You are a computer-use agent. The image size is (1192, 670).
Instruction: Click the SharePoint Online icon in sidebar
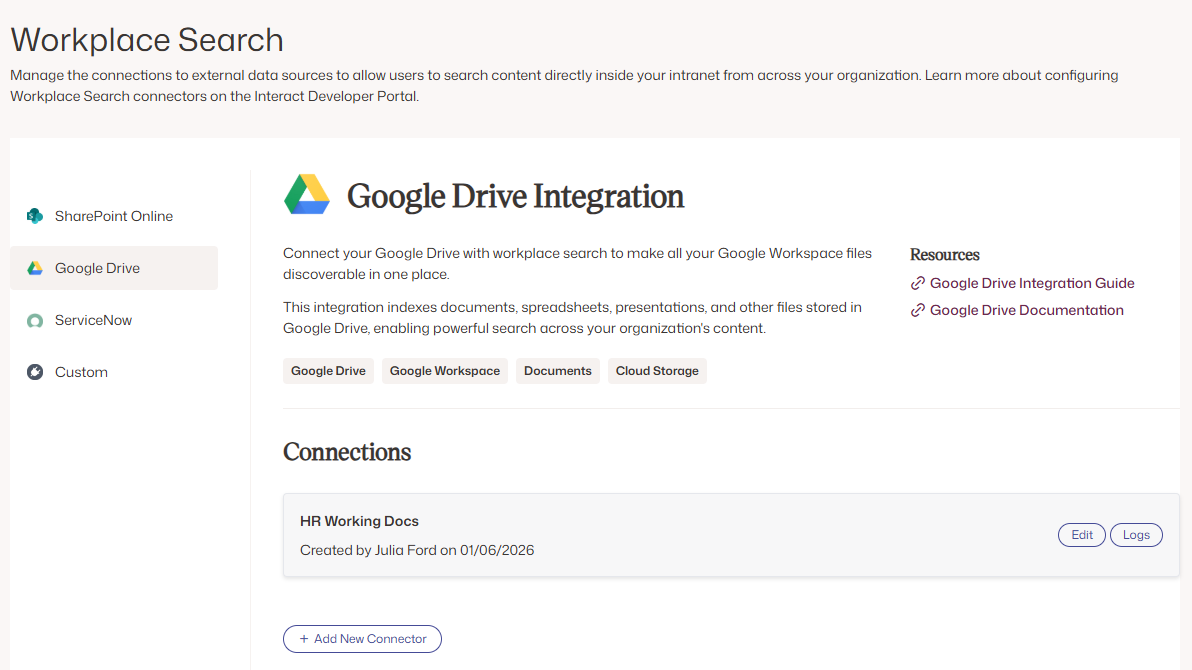click(x=35, y=216)
